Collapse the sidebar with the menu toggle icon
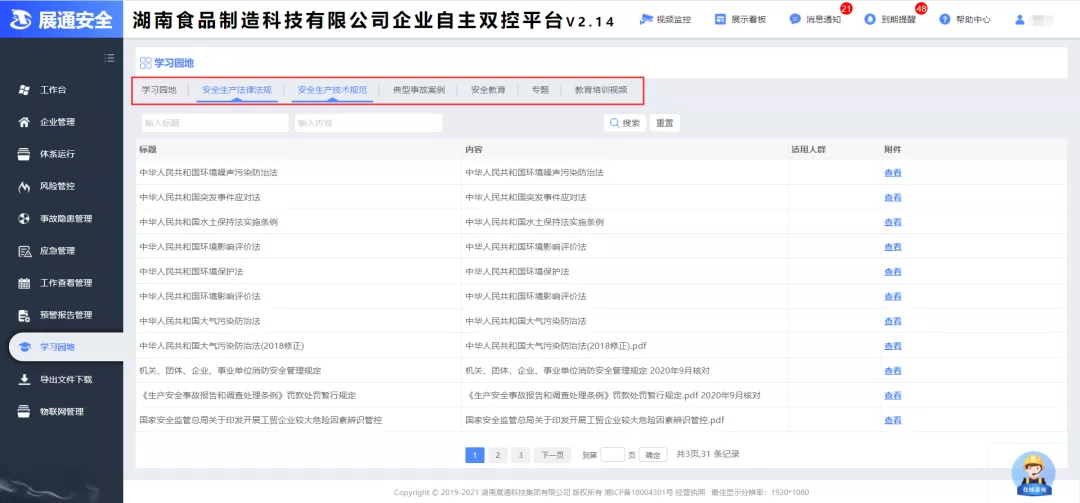 coord(110,58)
